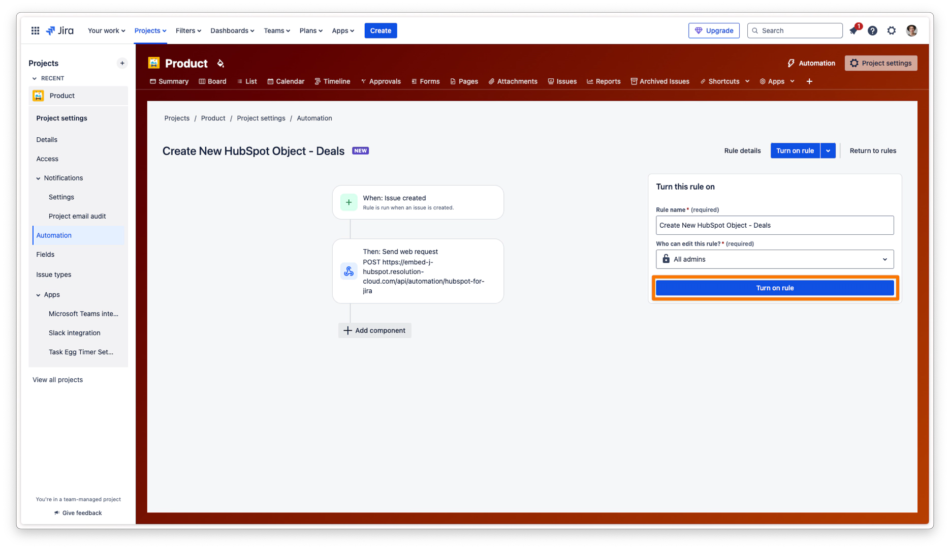Click the Product project avatar in sidebar
The width and height of the screenshot is (950, 549).
click(38, 96)
